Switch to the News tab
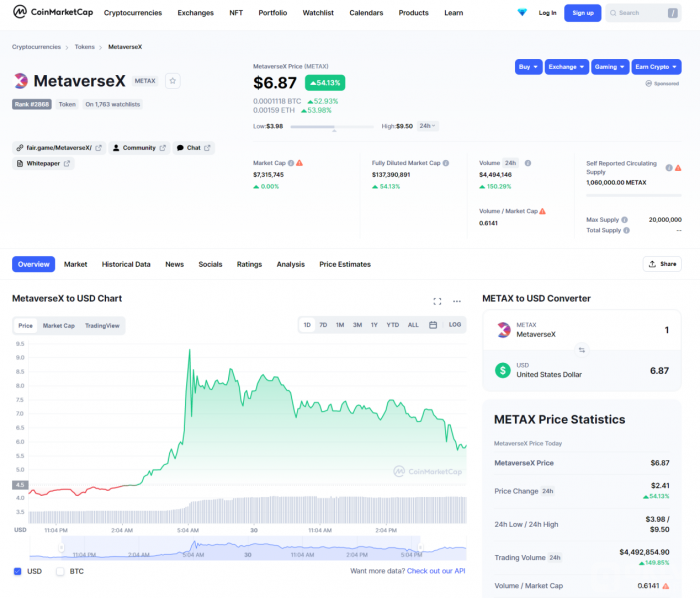 (175, 264)
